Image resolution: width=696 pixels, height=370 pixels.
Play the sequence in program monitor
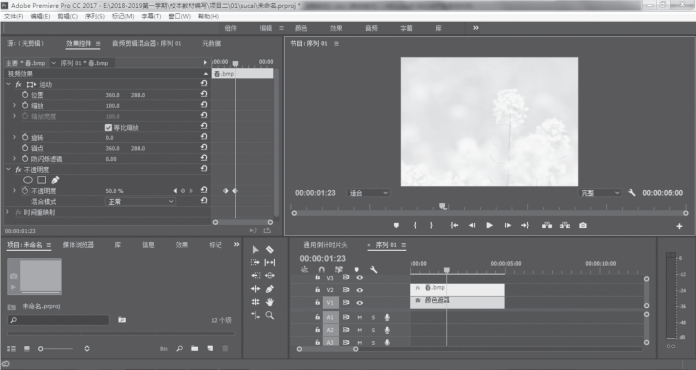(489, 225)
